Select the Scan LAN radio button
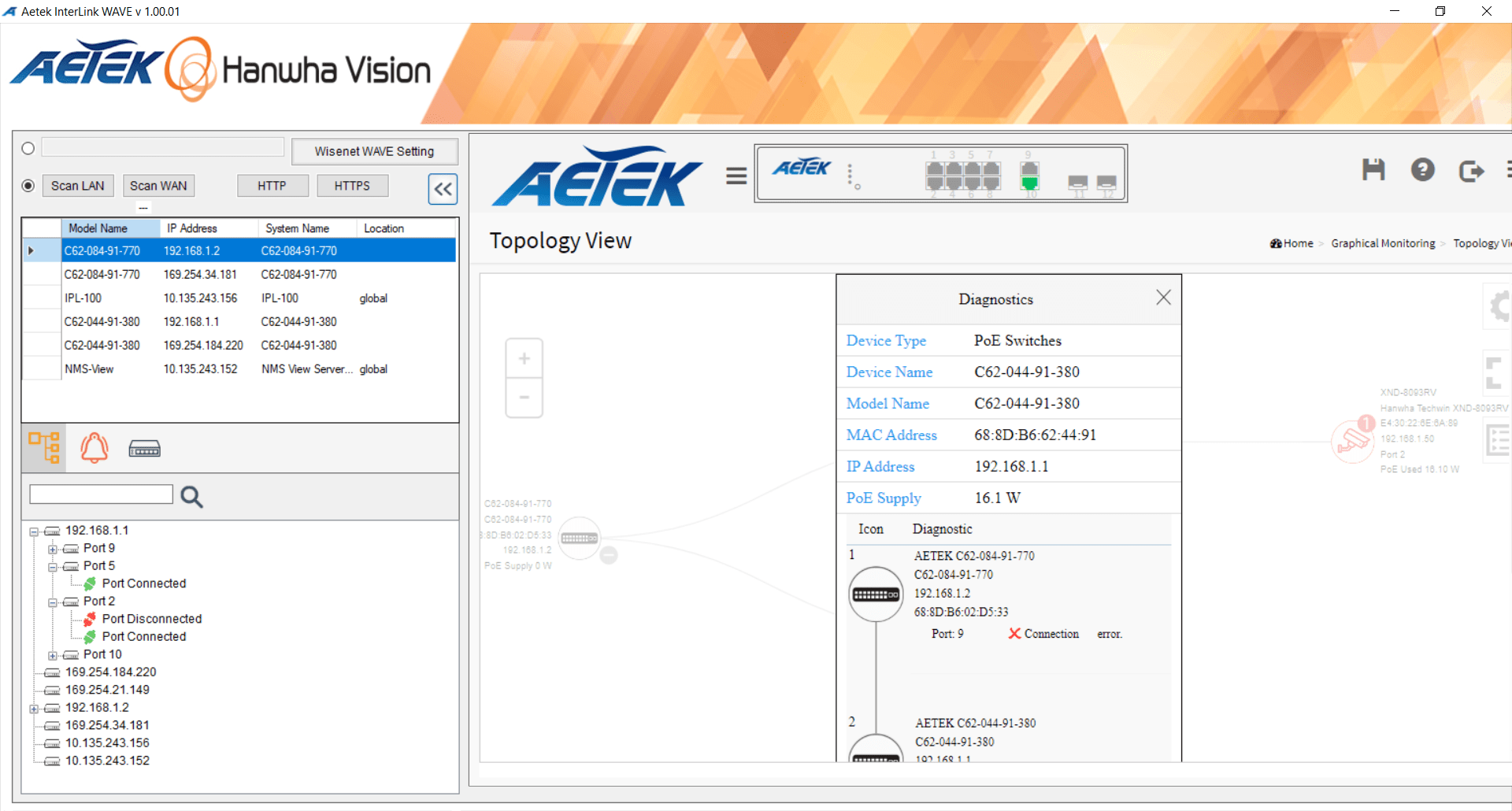The height and width of the screenshot is (811, 1512). coord(28,186)
